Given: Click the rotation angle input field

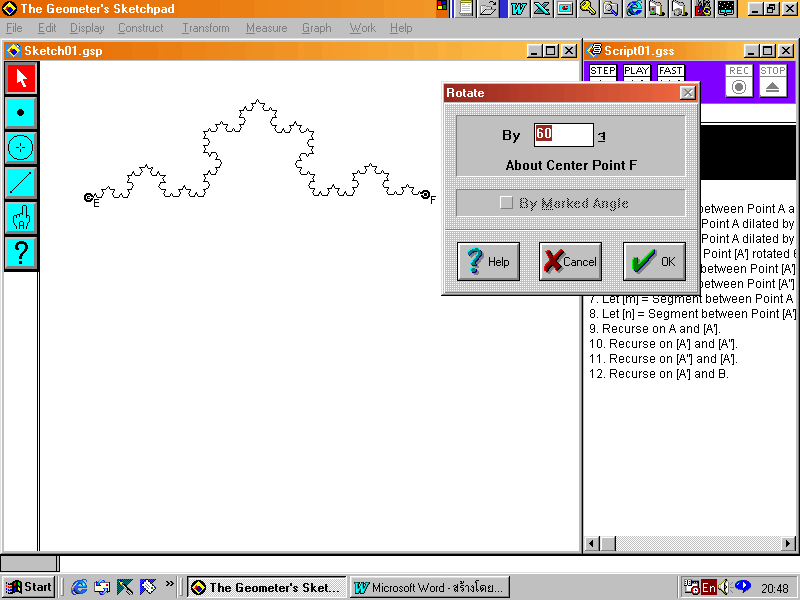Looking at the screenshot, I should (x=564, y=135).
